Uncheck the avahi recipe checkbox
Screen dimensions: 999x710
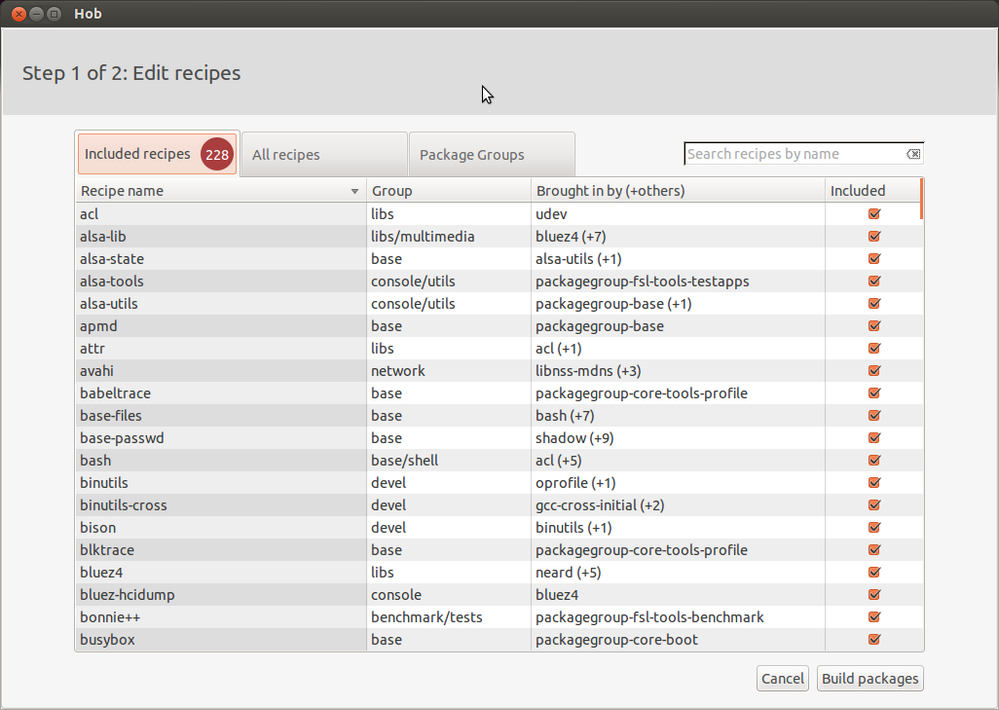click(x=874, y=370)
